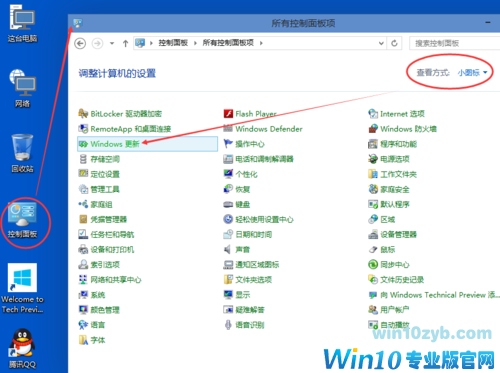This screenshot has height=373, width=500.
Task: Open 同步中心 sync center icon
Action: pyautogui.click(x=373, y=264)
